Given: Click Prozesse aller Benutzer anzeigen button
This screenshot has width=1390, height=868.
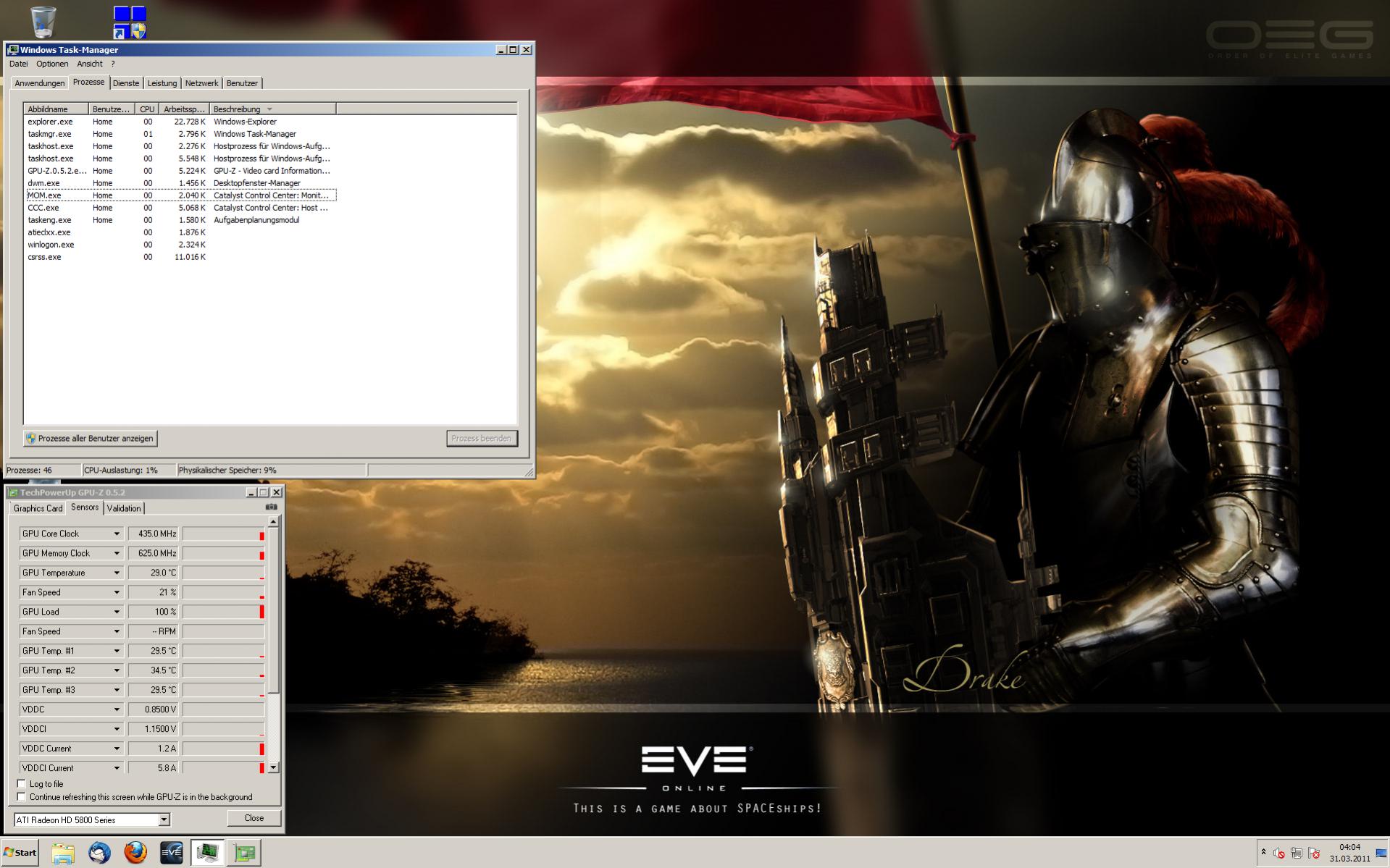Looking at the screenshot, I should [91, 439].
